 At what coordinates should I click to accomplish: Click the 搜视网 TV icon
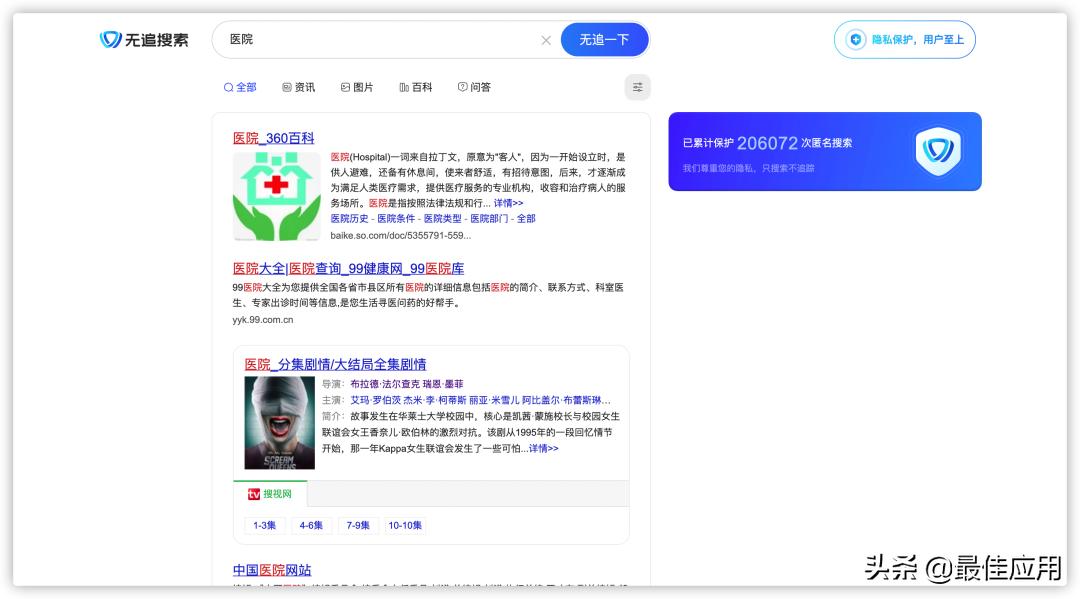coord(254,494)
